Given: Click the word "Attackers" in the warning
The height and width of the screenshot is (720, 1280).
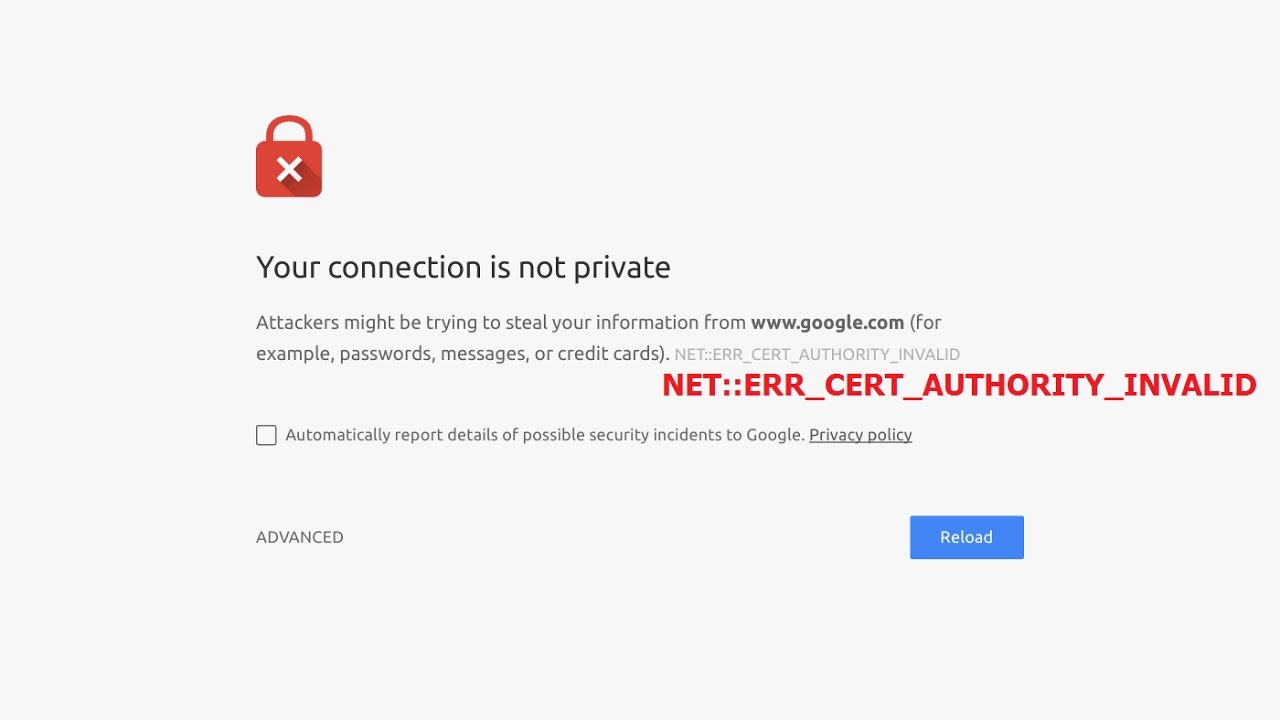Looking at the screenshot, I should (x=297, y=322).
